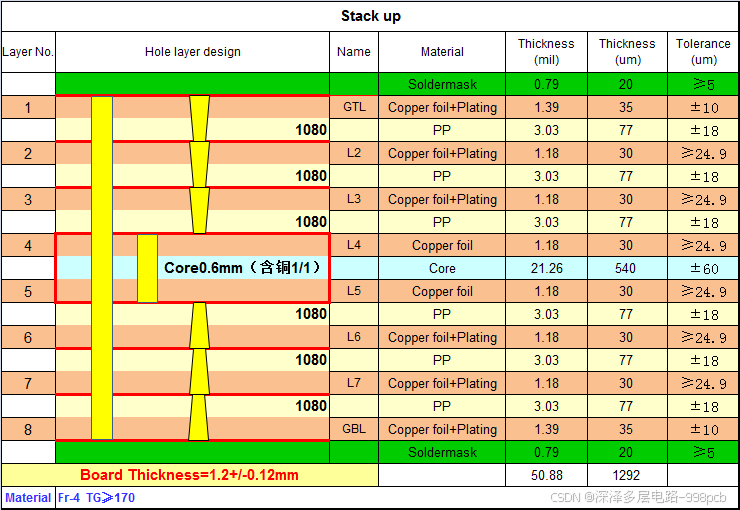740x510 pixels.
Task: Select the "Fr-4 TG≥170" material text
Action: point(96,497)
